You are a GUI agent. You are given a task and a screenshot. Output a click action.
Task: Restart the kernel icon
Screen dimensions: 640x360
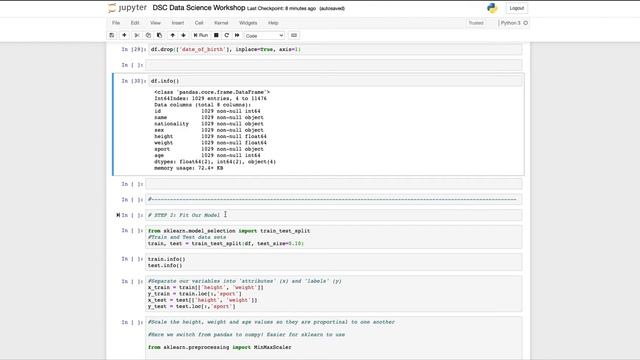pyautogui.click(x=227, y=36)
